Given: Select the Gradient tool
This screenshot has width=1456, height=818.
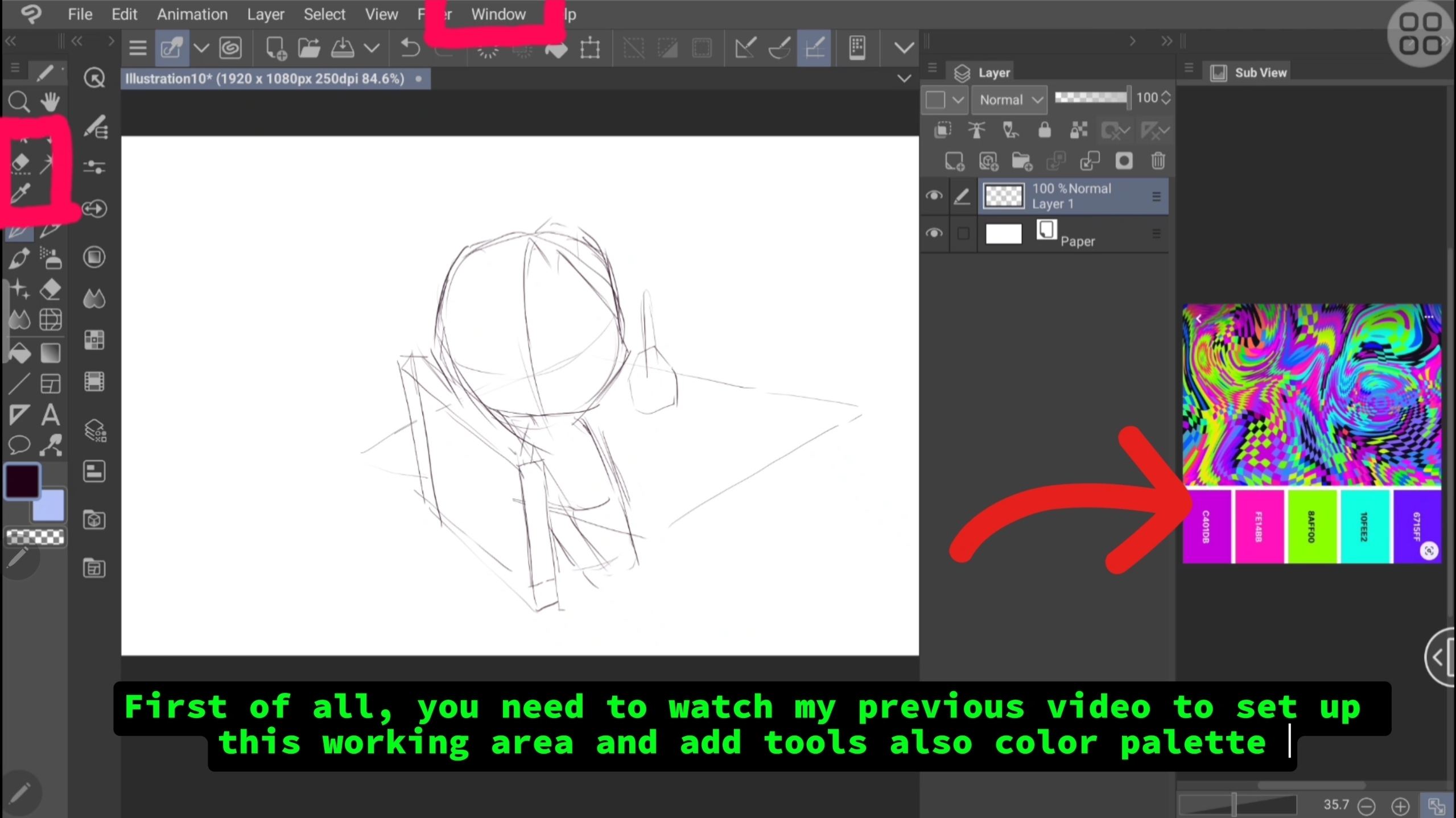Looking at the screenshot, I should click(x=51, y=353).
